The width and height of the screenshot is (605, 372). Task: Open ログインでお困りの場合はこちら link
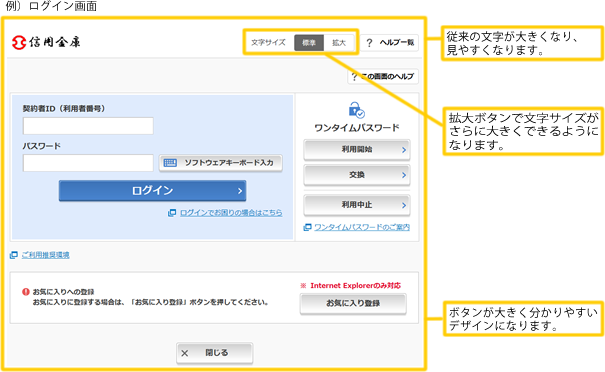click(231, 213)
